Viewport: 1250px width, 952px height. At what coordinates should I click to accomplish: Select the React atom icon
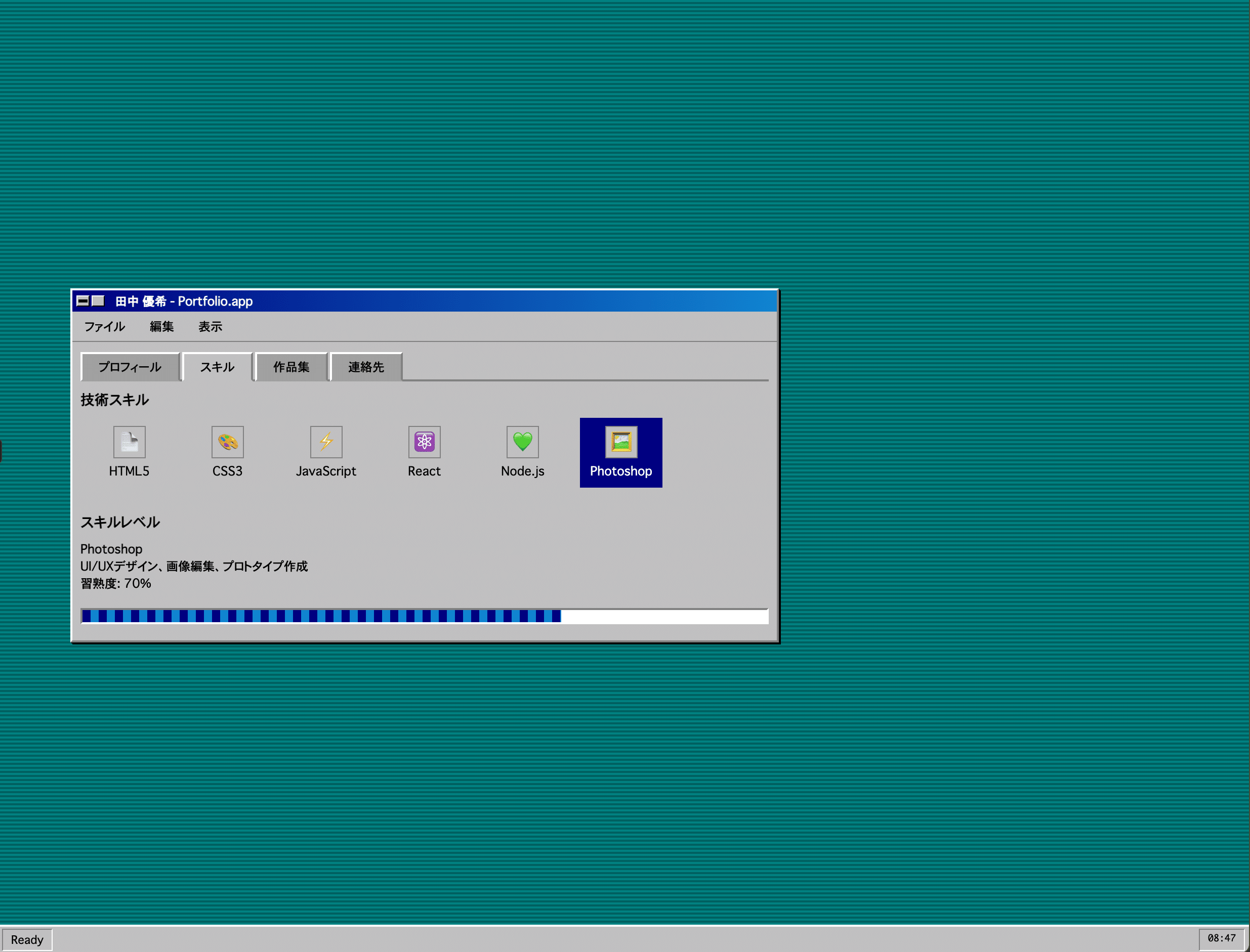[424, 442]
